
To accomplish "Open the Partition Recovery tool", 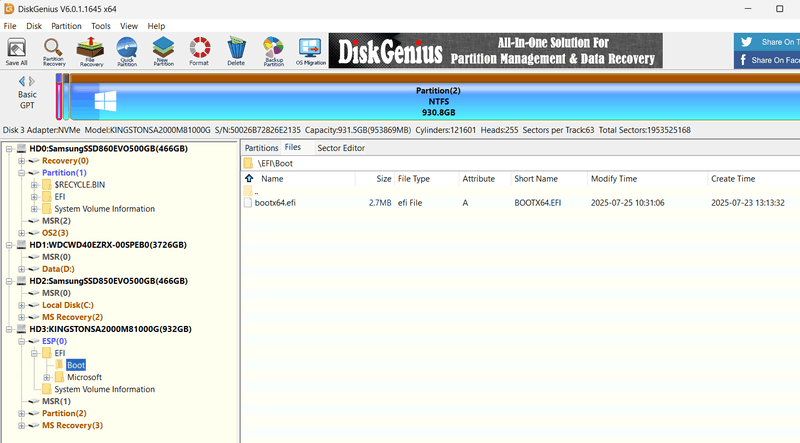I will [x=54, y=52].
